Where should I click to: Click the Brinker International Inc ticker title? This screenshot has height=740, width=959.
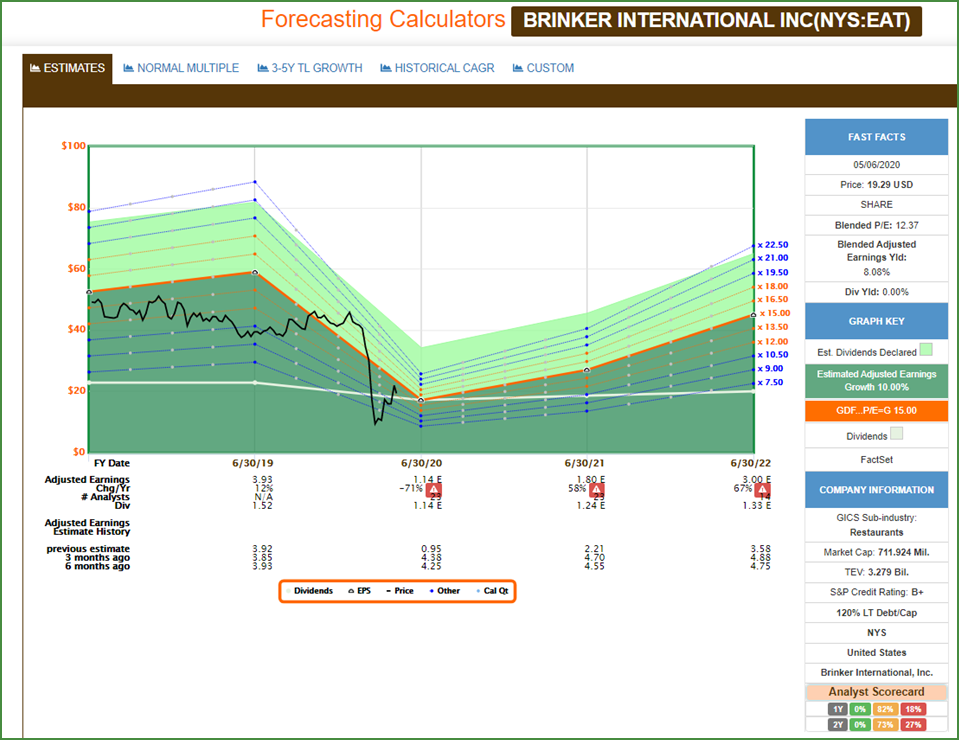pos(716,20)
